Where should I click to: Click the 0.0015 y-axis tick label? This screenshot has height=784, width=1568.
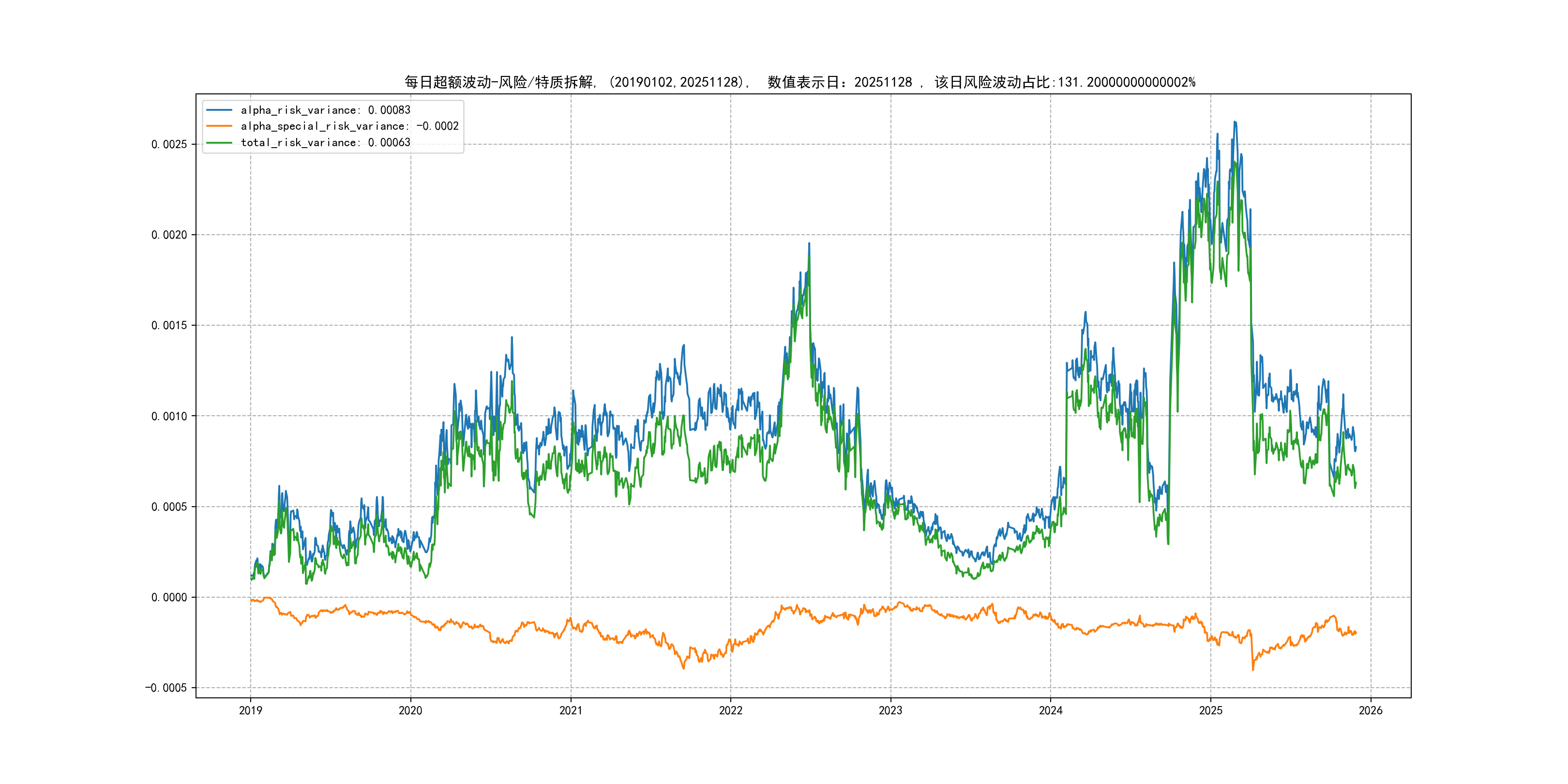(x=169, y=326)
